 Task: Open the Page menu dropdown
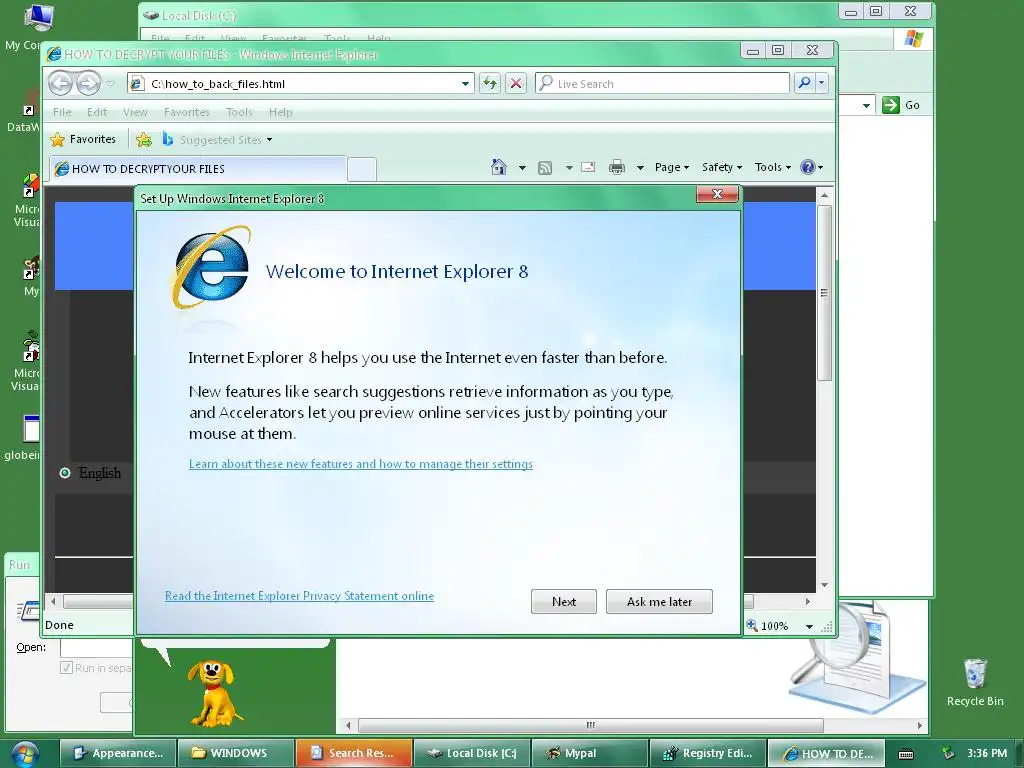coord(672,167)
